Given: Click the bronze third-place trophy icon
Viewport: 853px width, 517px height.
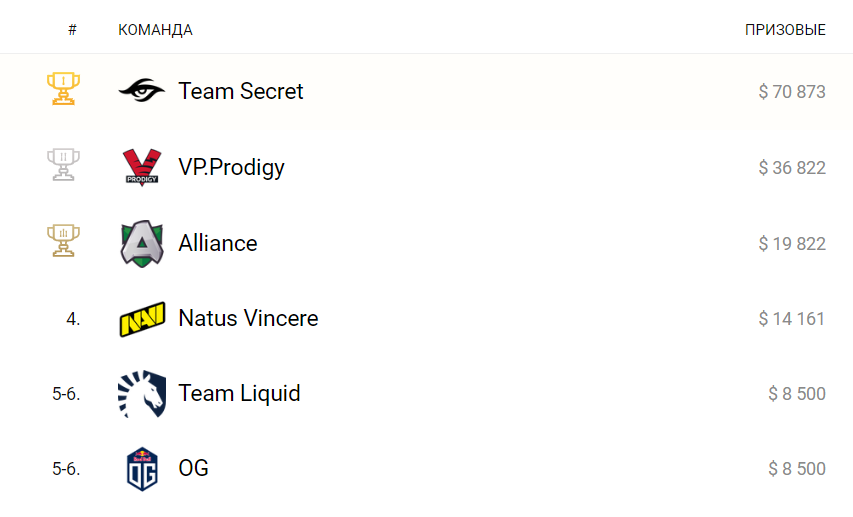Looking at the screenshot, I should click(x=64, y=242).
